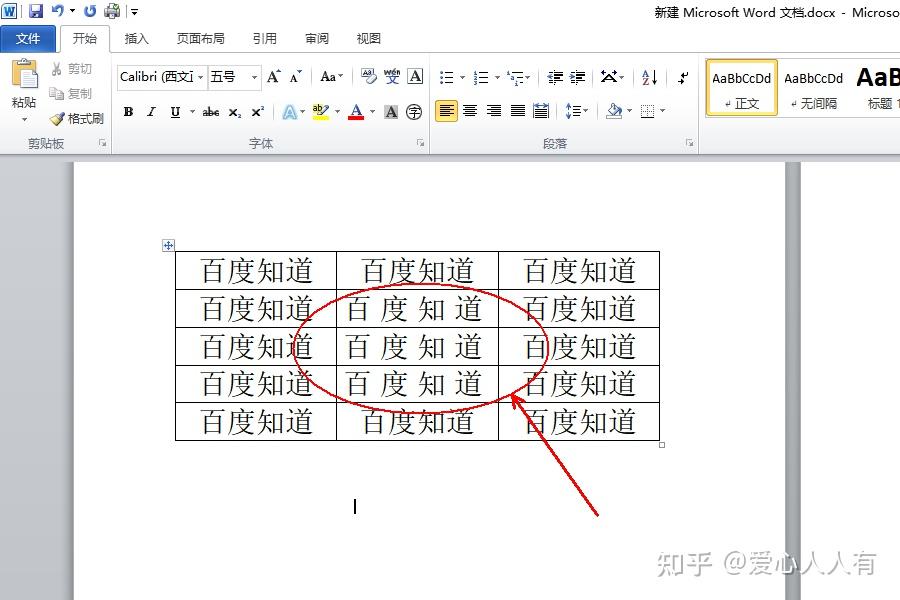Viewport: 900px width, 600px height.
Task: Click the Undo arrow icon
Action: point(57,10)
